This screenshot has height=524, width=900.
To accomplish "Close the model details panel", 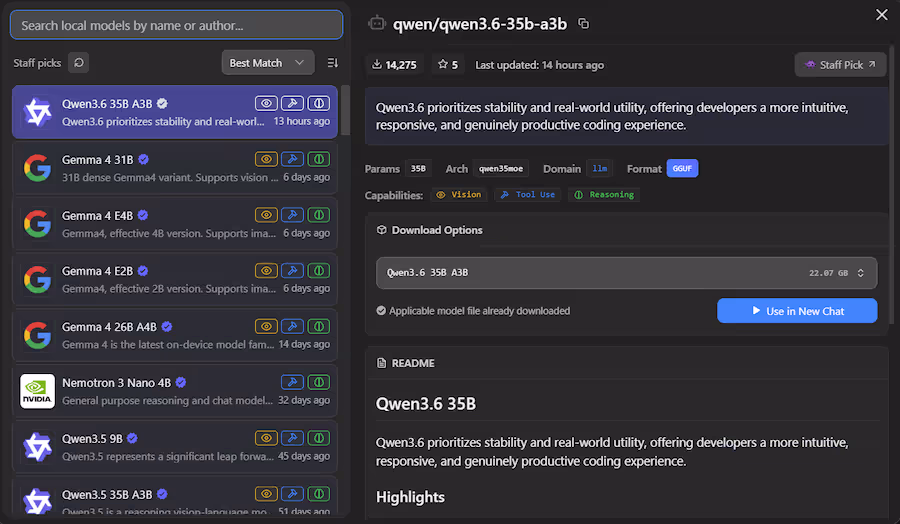I will click(x=882, y=15).
